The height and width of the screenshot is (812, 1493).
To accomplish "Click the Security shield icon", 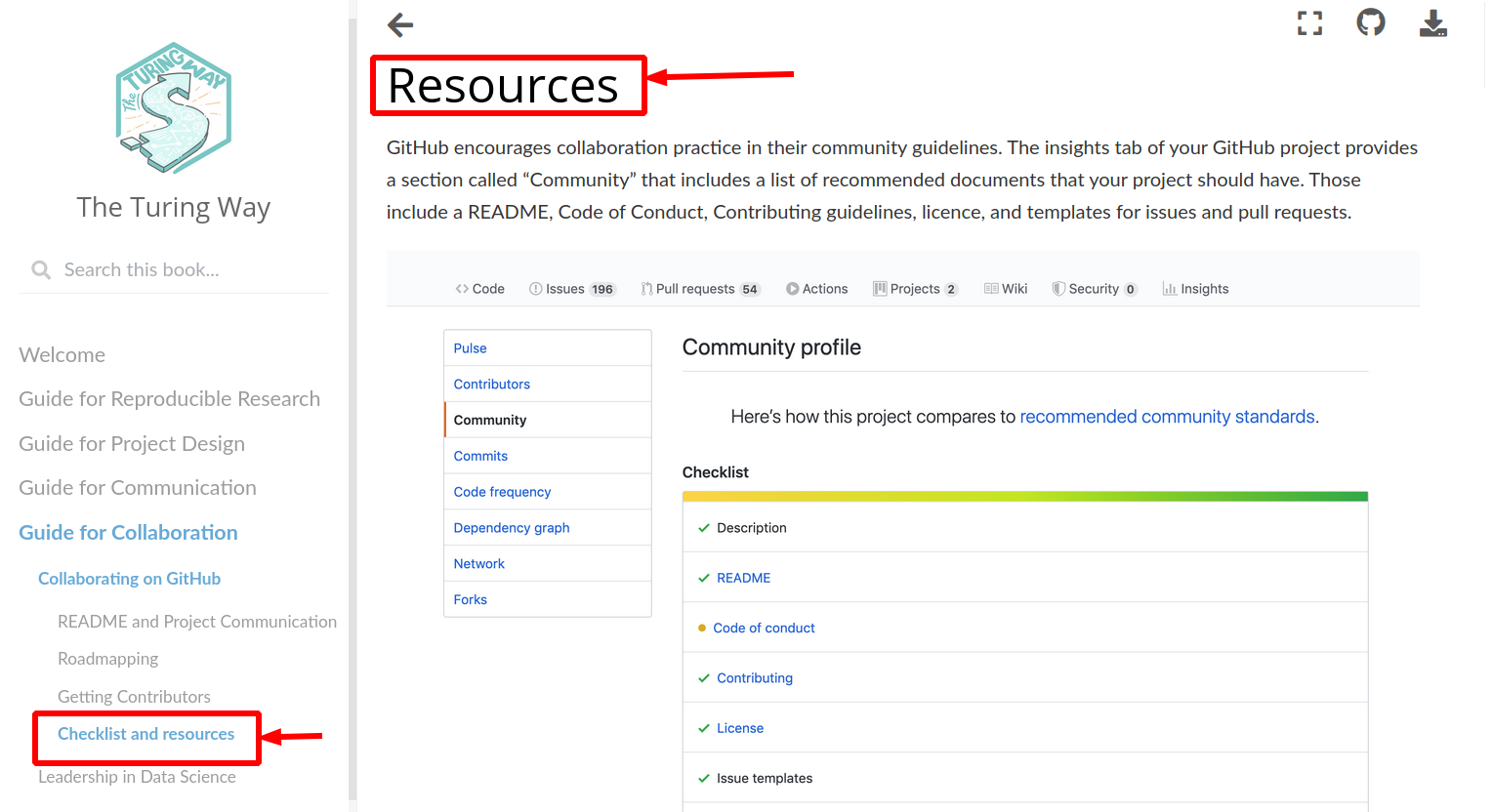I will pyautogui.click(x=1058, y=289).
